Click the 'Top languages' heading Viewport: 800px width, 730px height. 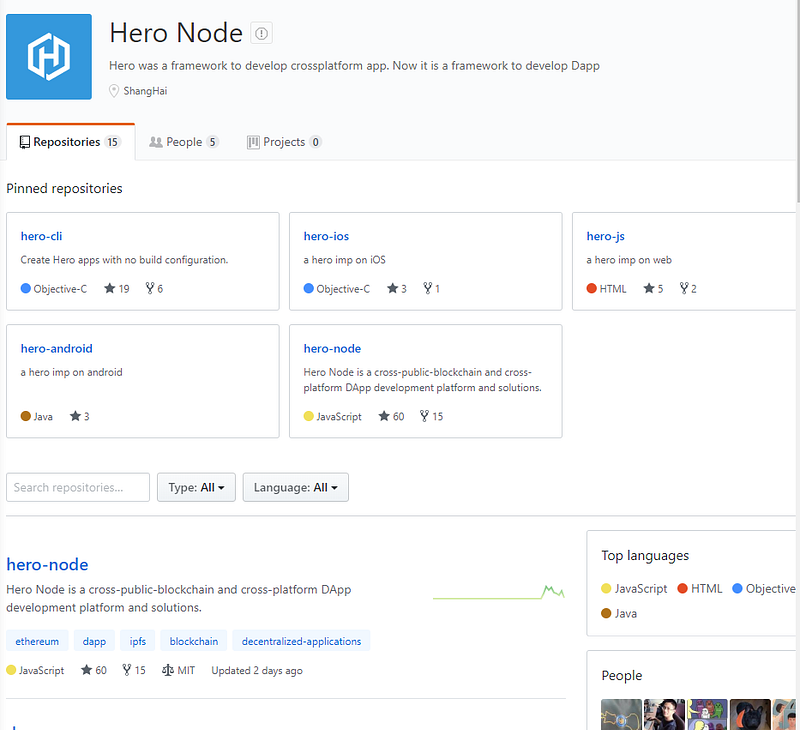tap(645, 556)
